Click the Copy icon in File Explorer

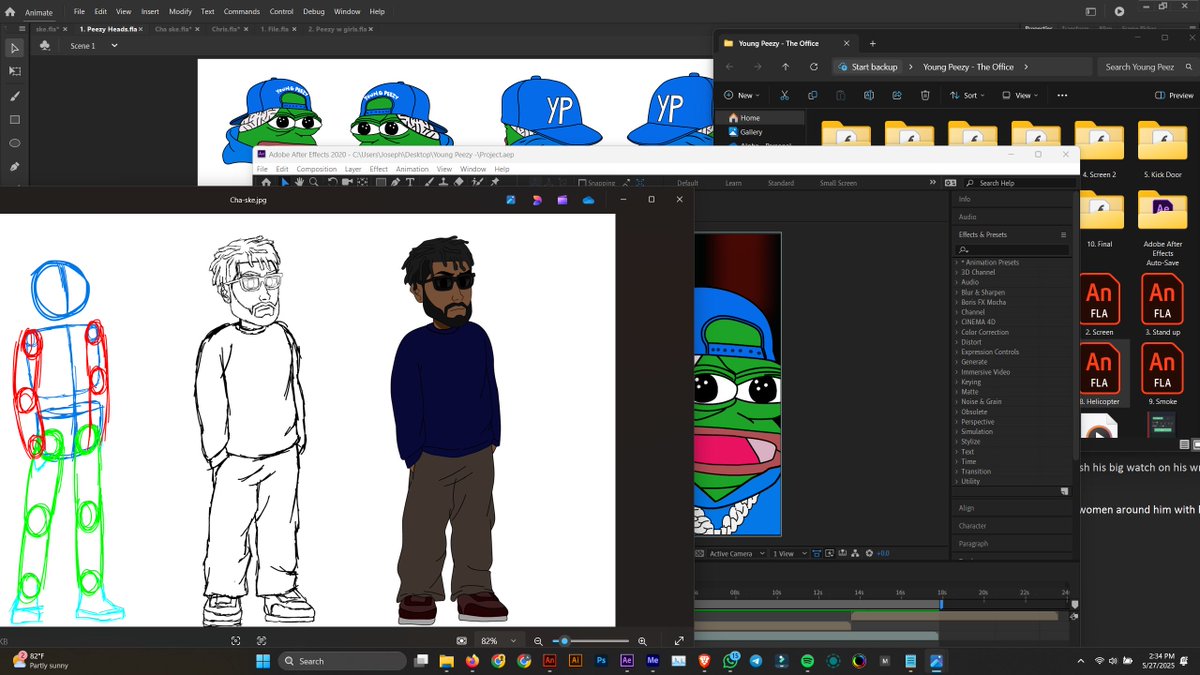pyautogui.click(x=812, y=95)
